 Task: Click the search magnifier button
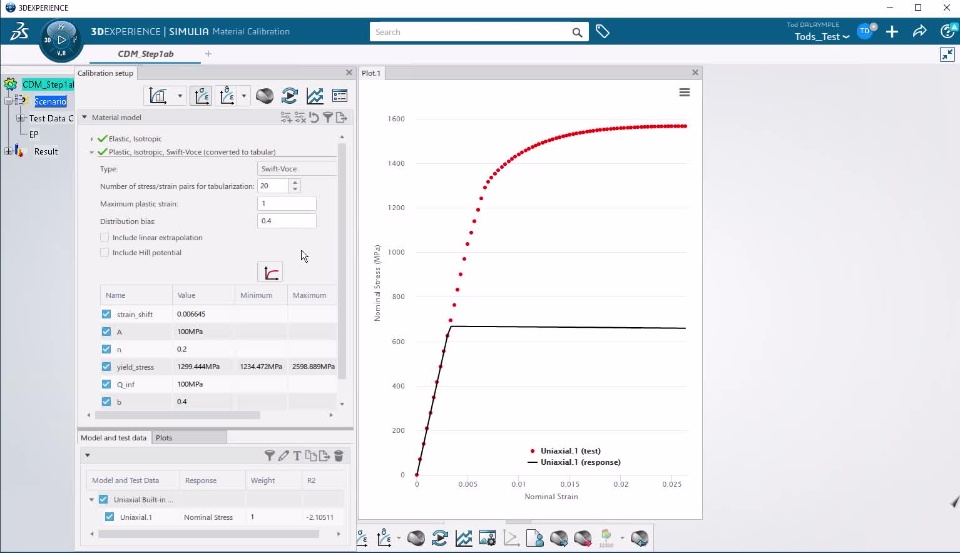577,32
